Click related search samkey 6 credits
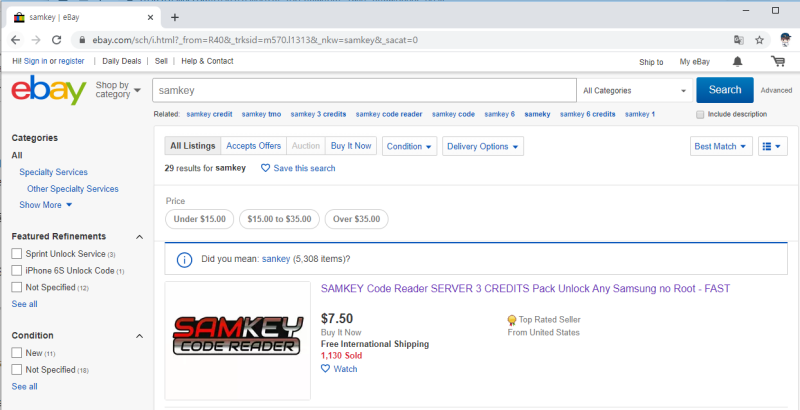Viewport: 800px width, 410px height. coord(587,114)
